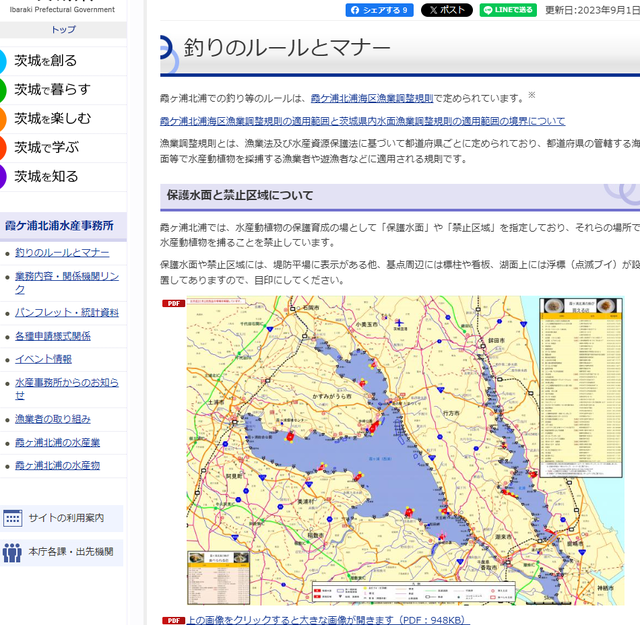Open the 業務内容・関係機関リンク link
The height and width of the screenshot is (625, 640).
click(67, 282)
